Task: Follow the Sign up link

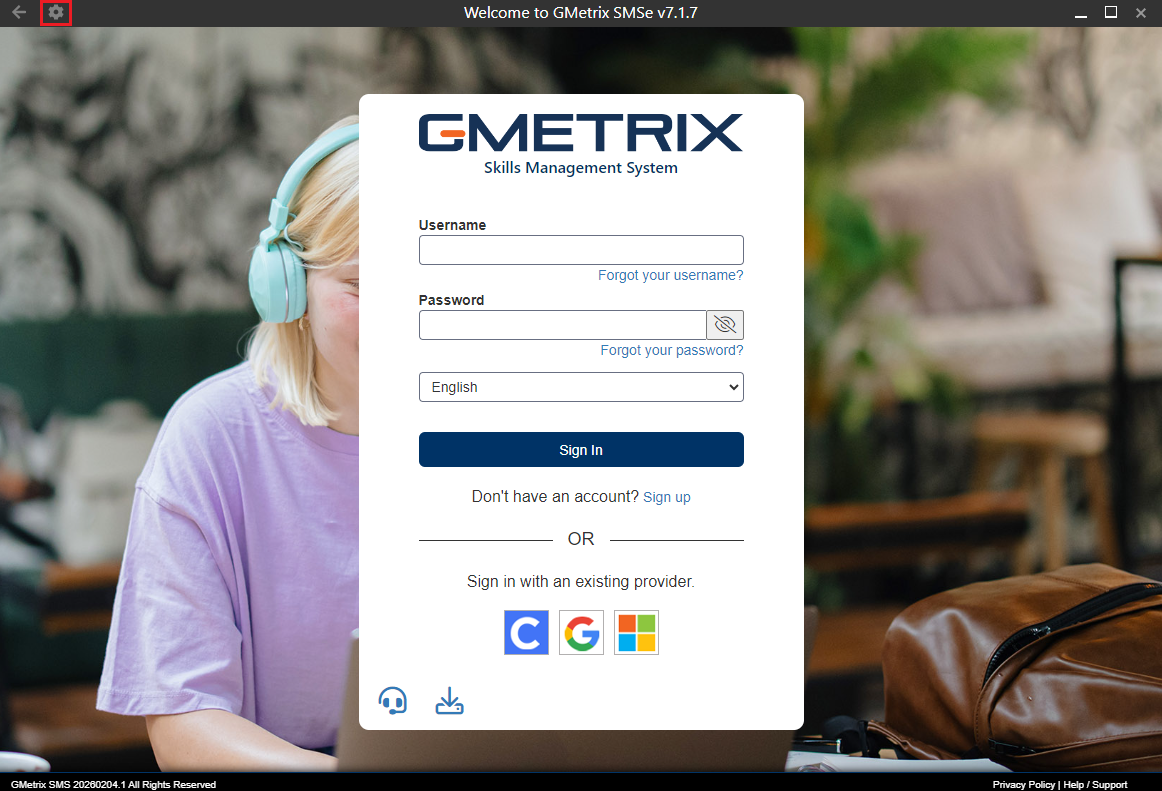Action: click(667, 497)
